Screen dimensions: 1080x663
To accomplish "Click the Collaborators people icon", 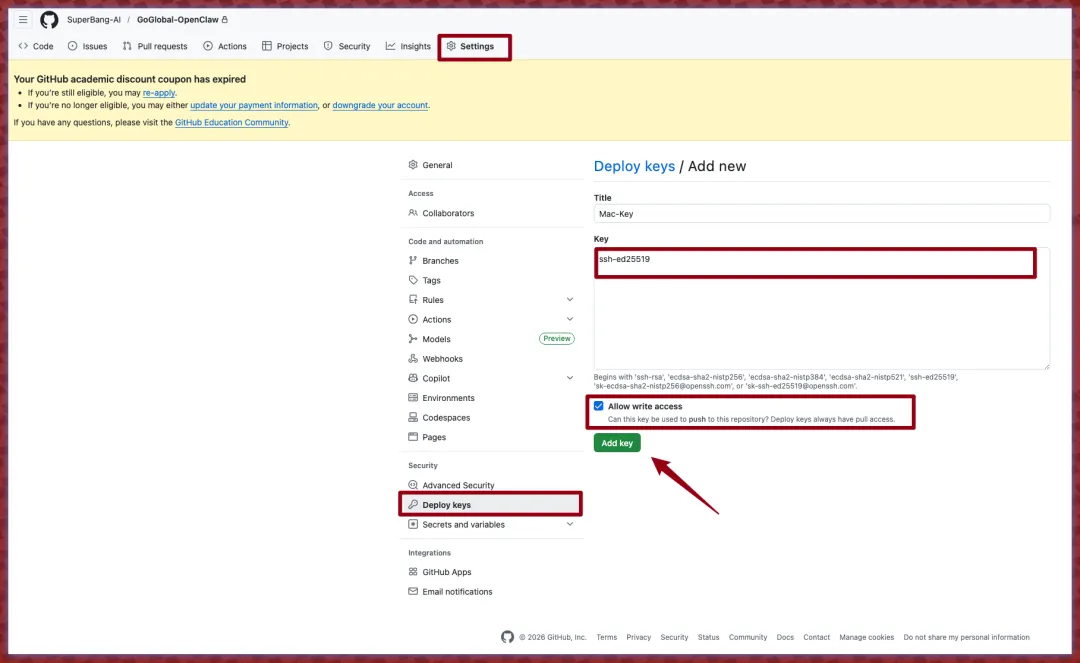I will (x=413, y=213).
